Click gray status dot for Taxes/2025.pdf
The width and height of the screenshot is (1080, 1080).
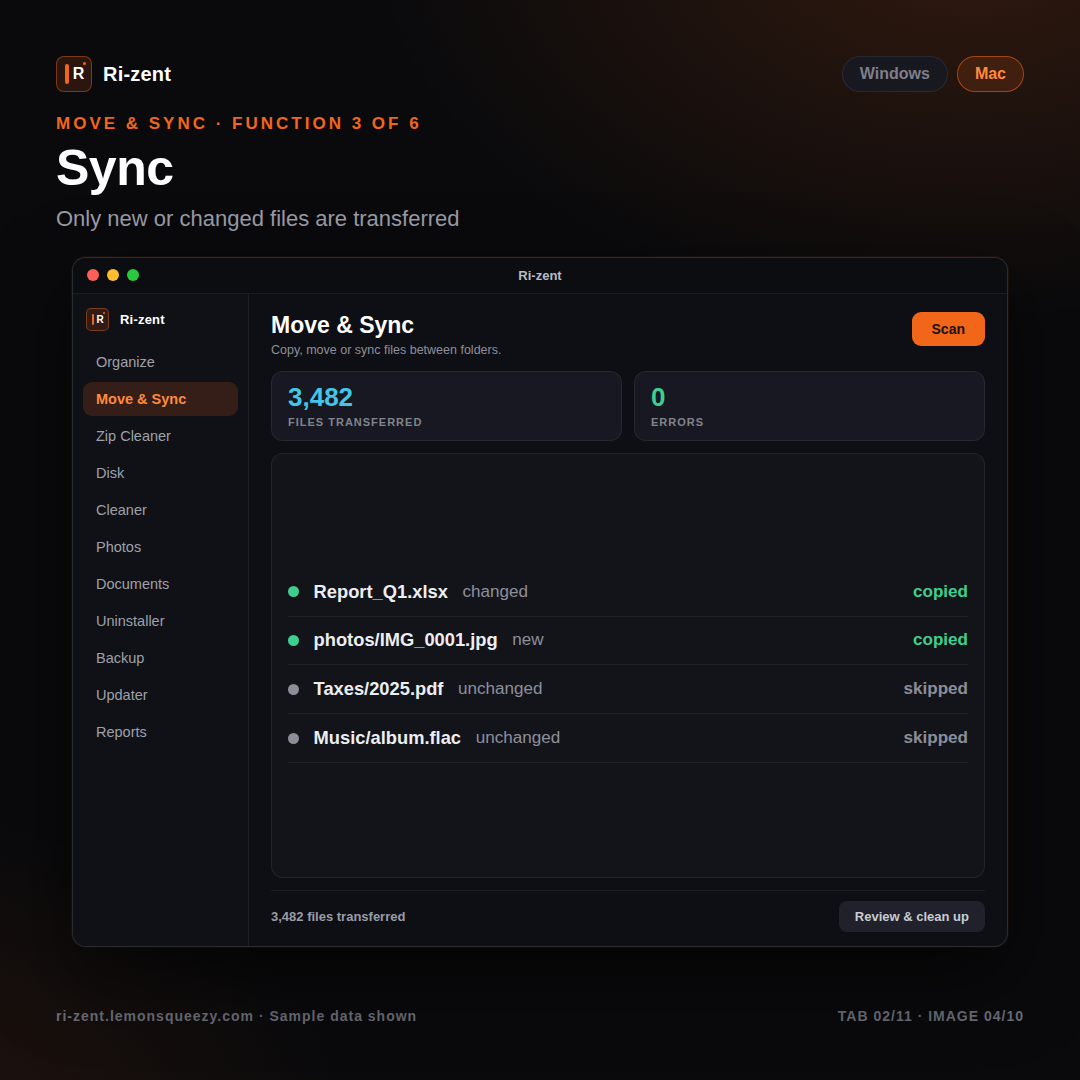click(293, 689)
